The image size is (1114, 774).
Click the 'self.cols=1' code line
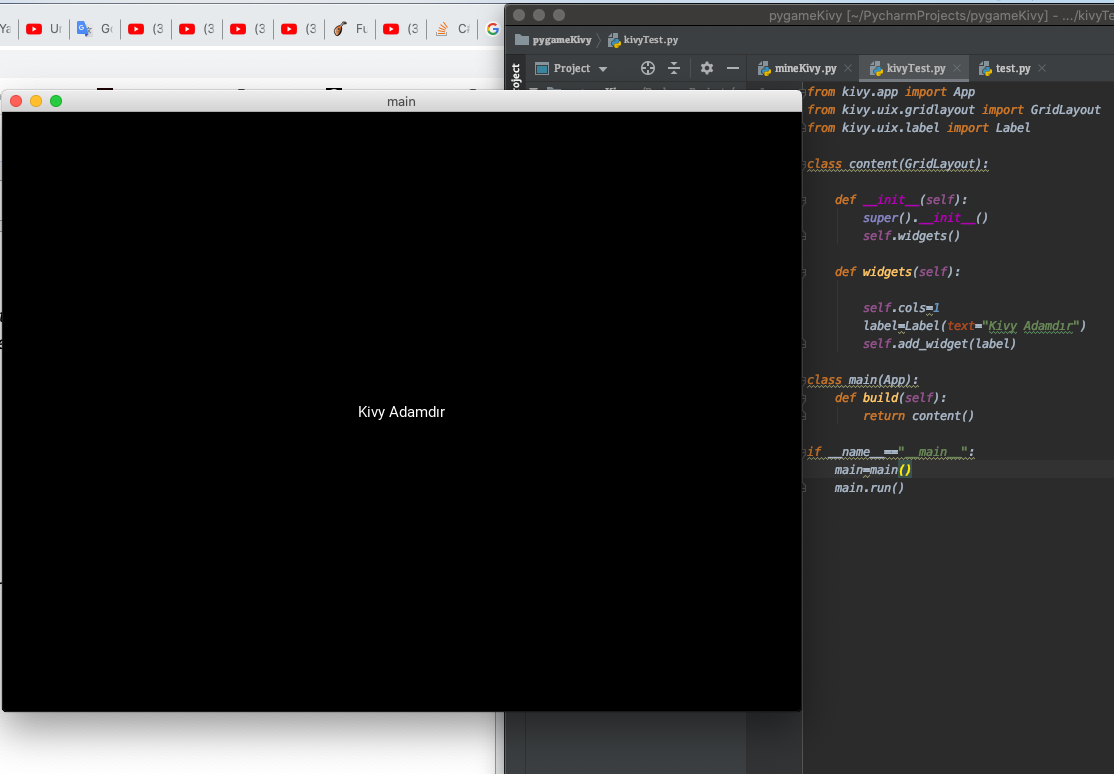[x=901, y=308]
